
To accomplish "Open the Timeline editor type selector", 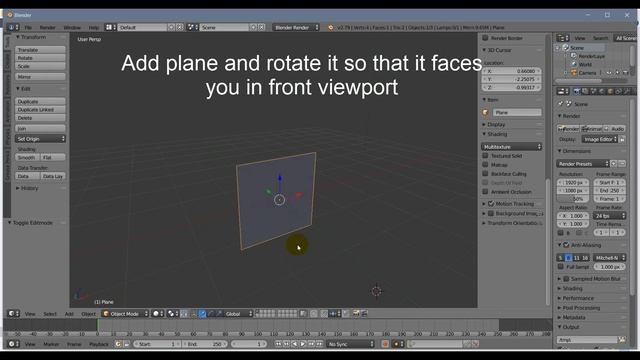I will (13, 344).
